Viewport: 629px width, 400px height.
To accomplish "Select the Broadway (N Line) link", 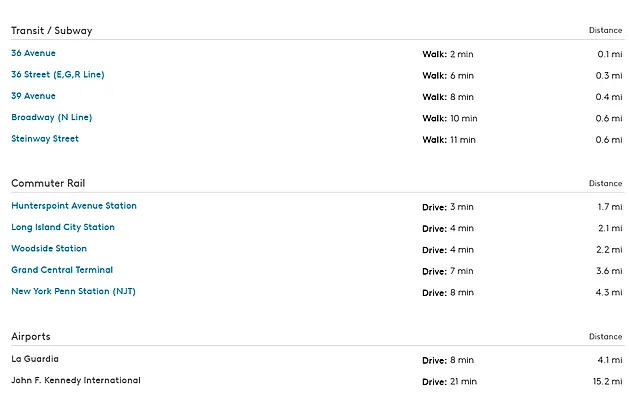I will tap(51, 117).
